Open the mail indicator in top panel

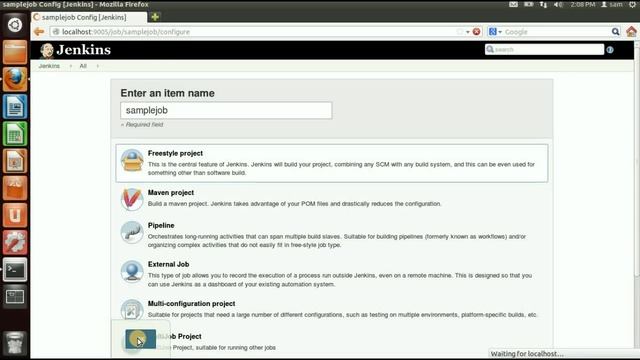[x=513, y=4]
